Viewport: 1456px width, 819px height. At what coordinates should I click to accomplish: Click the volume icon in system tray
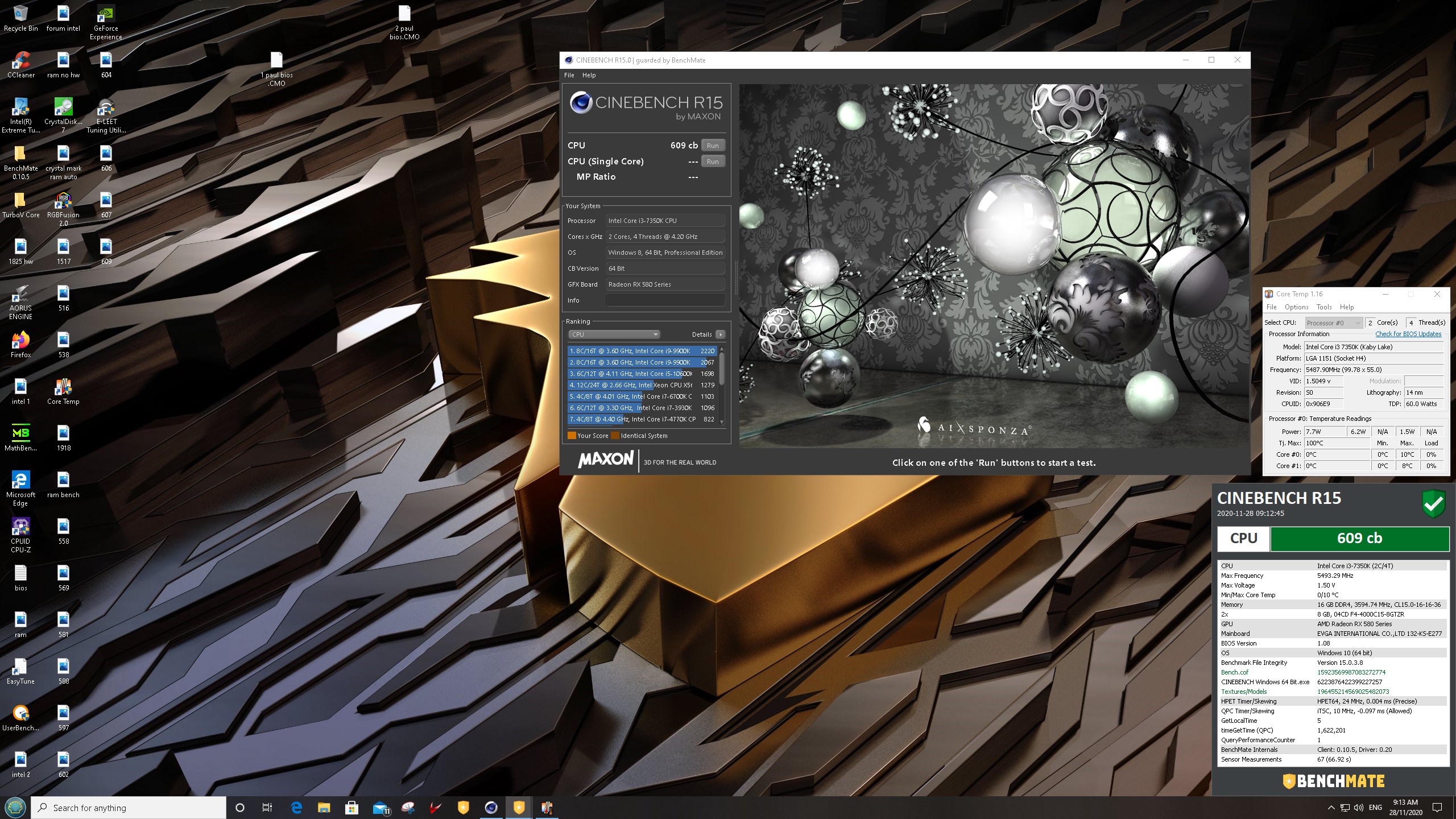(1359, 808)
